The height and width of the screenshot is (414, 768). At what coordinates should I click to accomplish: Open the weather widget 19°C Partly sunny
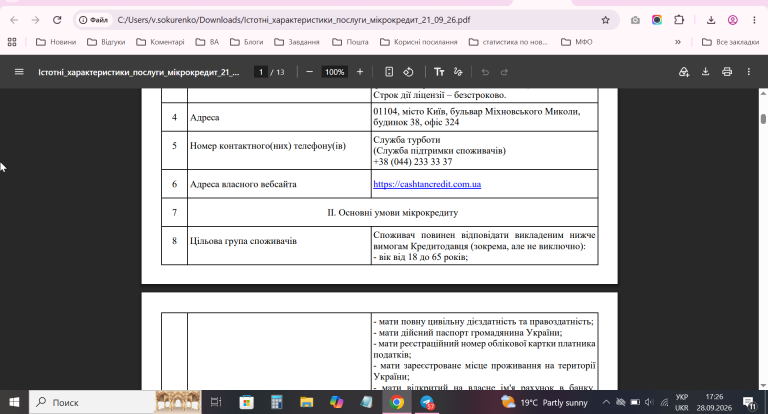545,402
